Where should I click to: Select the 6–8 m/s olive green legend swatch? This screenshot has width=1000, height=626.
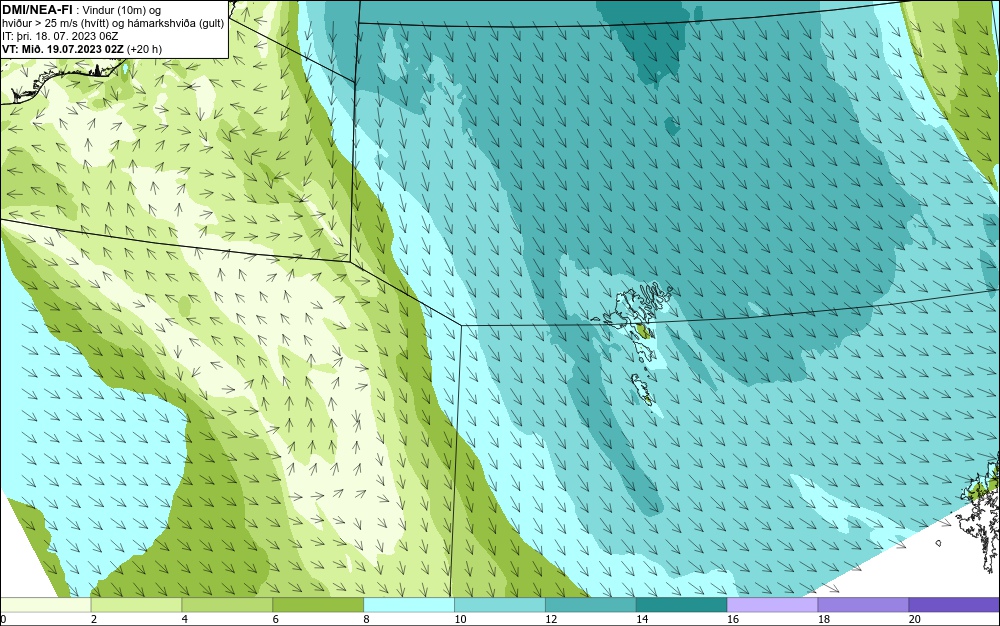coord(318,605)
